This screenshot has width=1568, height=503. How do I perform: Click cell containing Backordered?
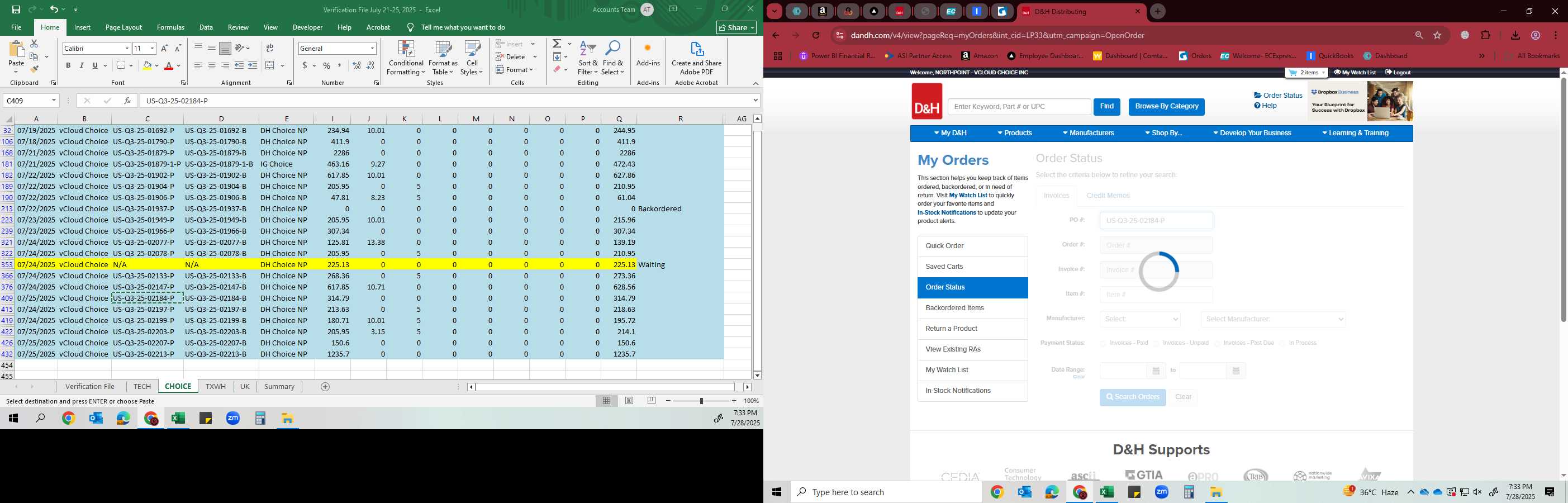click(x=680, y=209)
